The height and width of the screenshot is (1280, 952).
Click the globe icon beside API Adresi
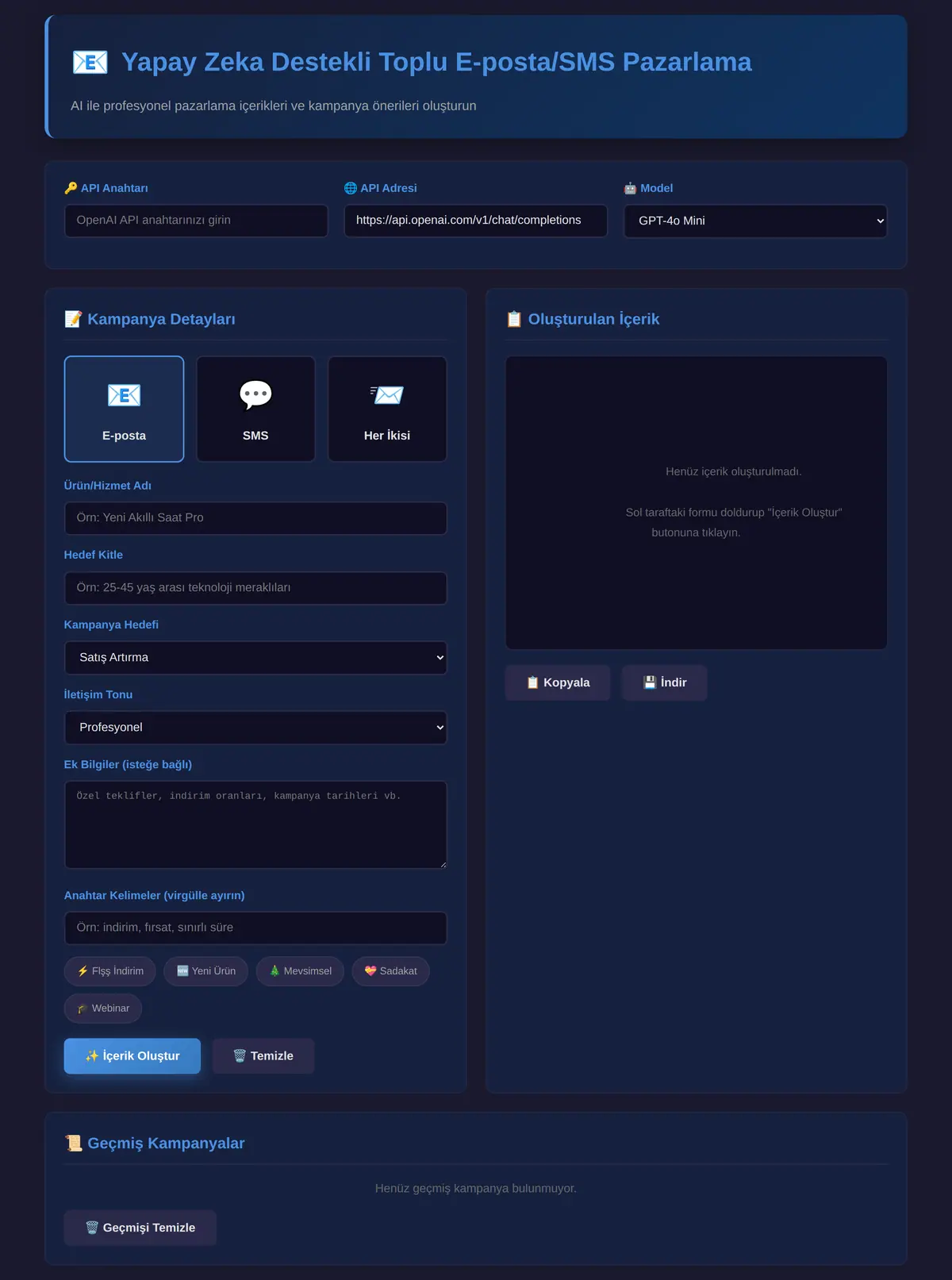350,188
